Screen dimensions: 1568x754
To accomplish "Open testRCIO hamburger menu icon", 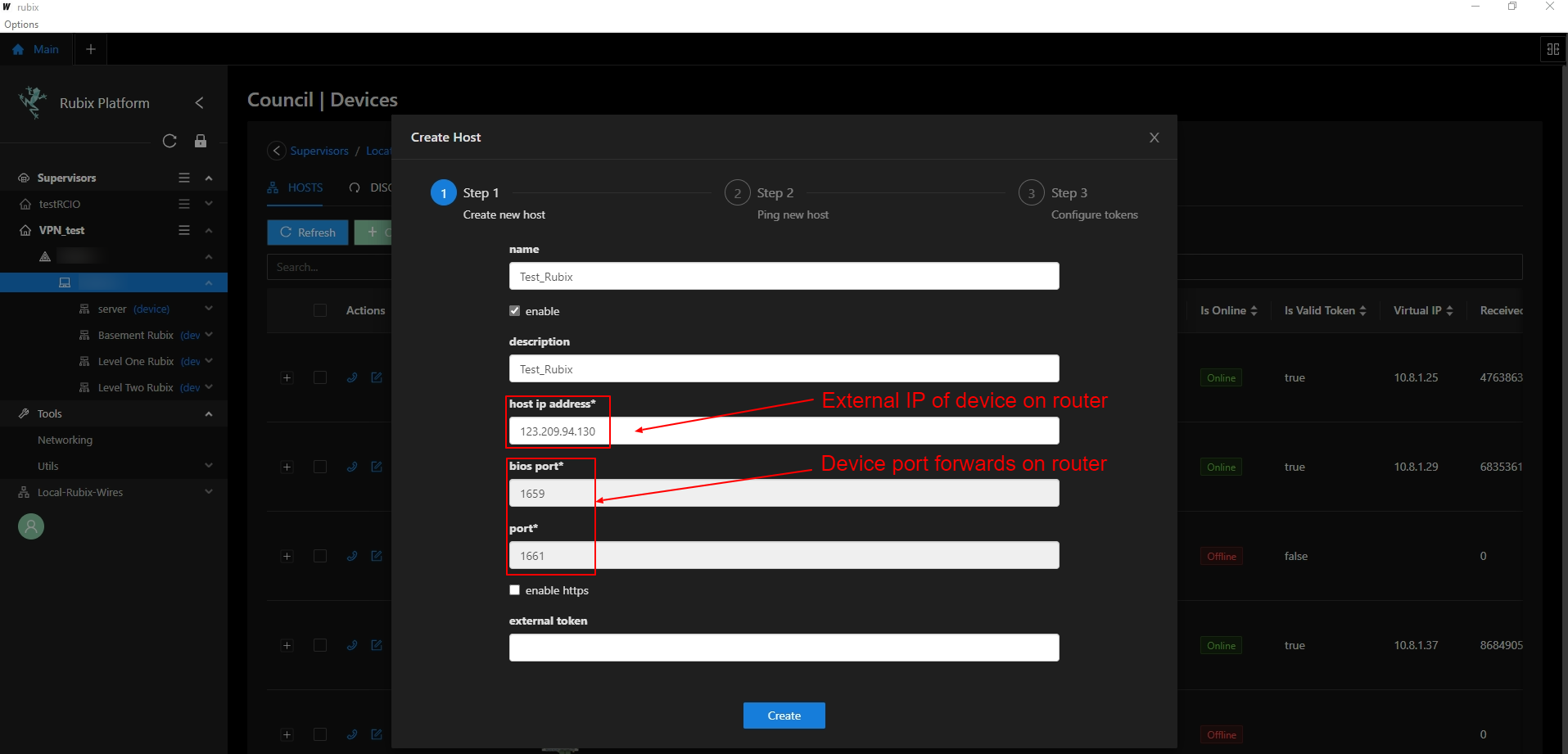I will [184, 204].
